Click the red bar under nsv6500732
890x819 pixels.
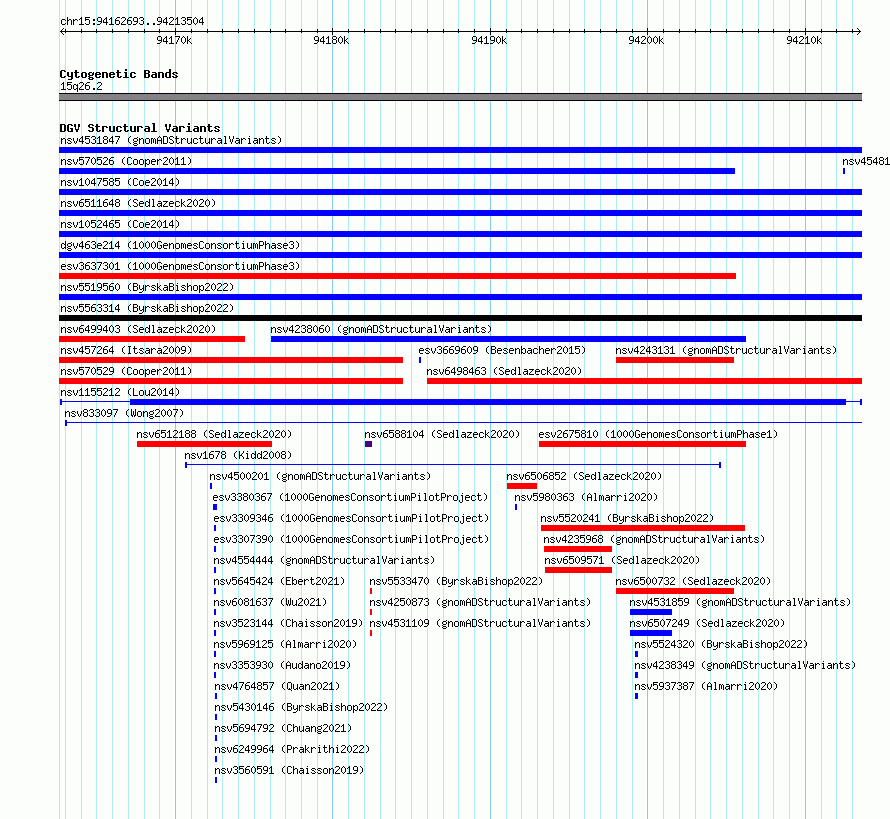[x=675, y=591]
